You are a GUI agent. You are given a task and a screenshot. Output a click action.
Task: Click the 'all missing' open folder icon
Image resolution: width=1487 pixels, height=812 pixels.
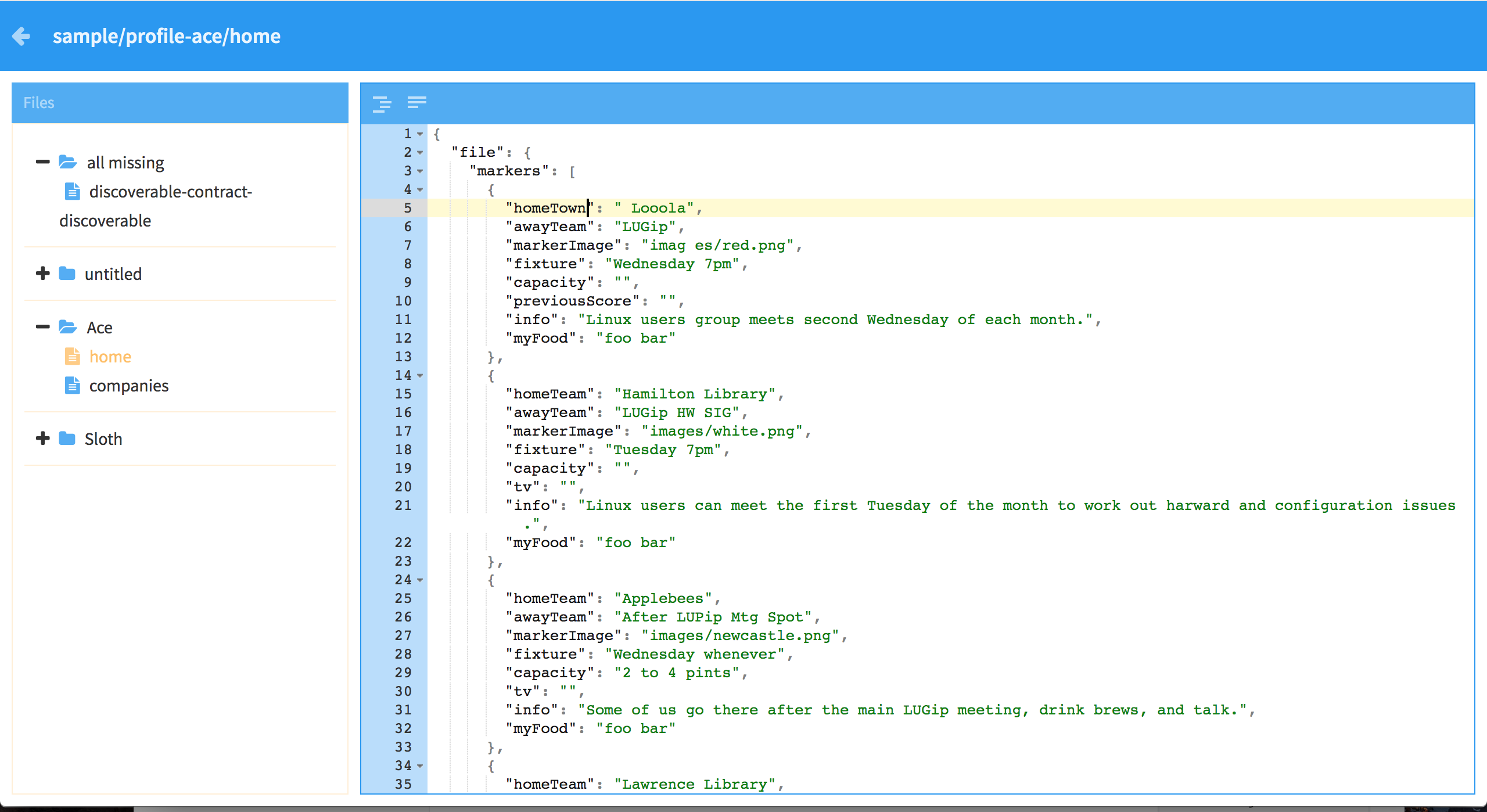(68, 162)
